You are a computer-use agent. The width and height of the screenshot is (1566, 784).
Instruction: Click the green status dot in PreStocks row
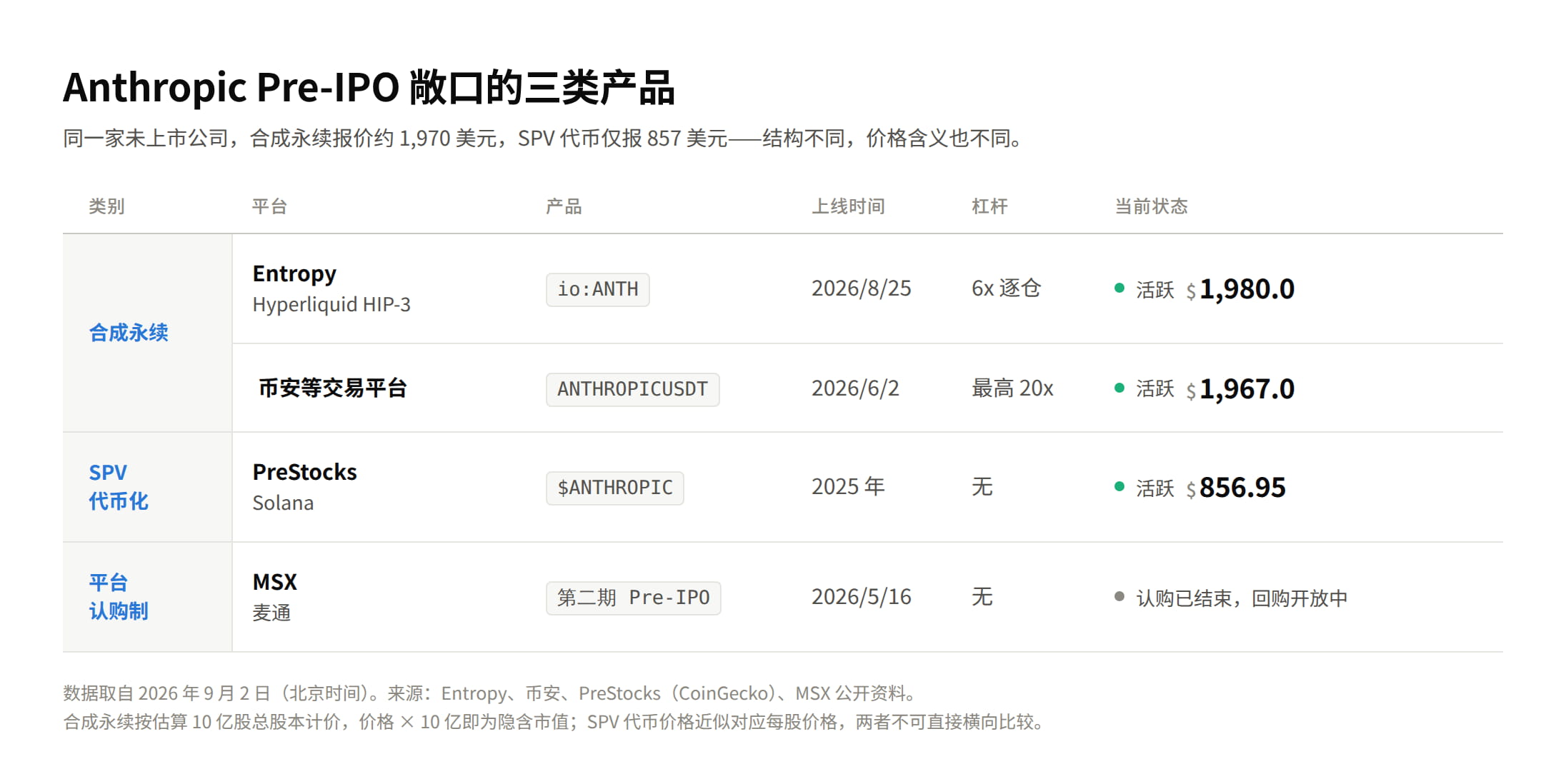(x=1119, y=486)
